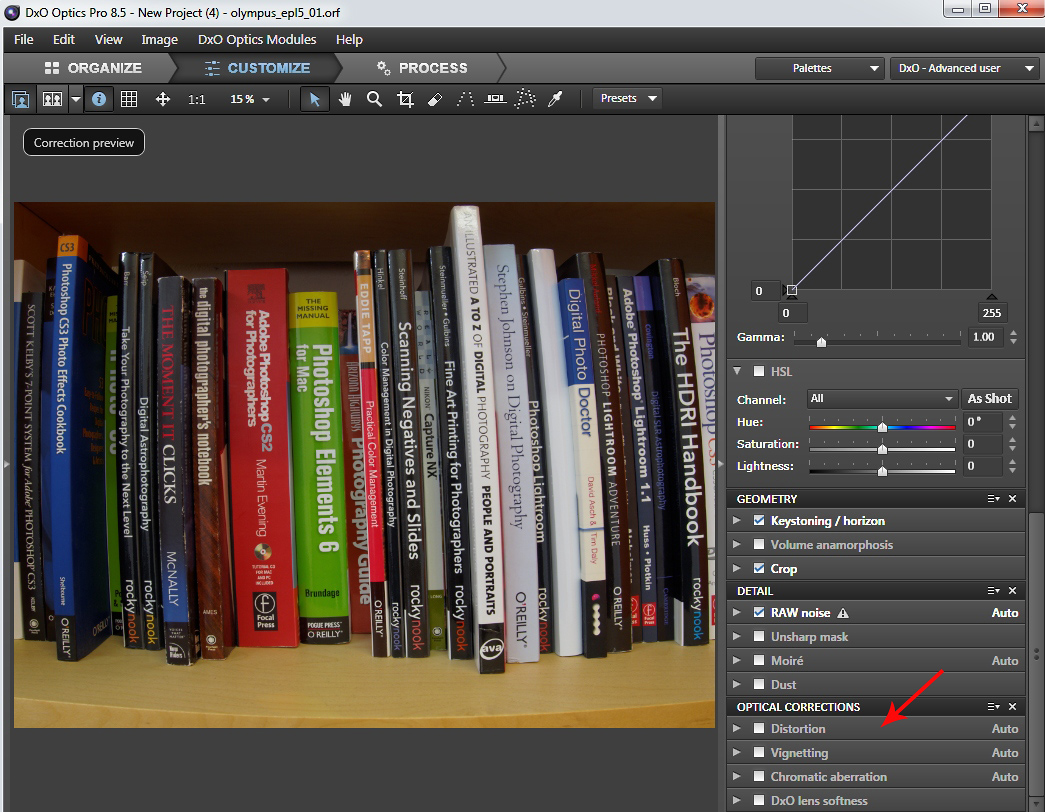
Task: Toggle the image information icon
Action: pyautogui.click(x=99, y=99)
